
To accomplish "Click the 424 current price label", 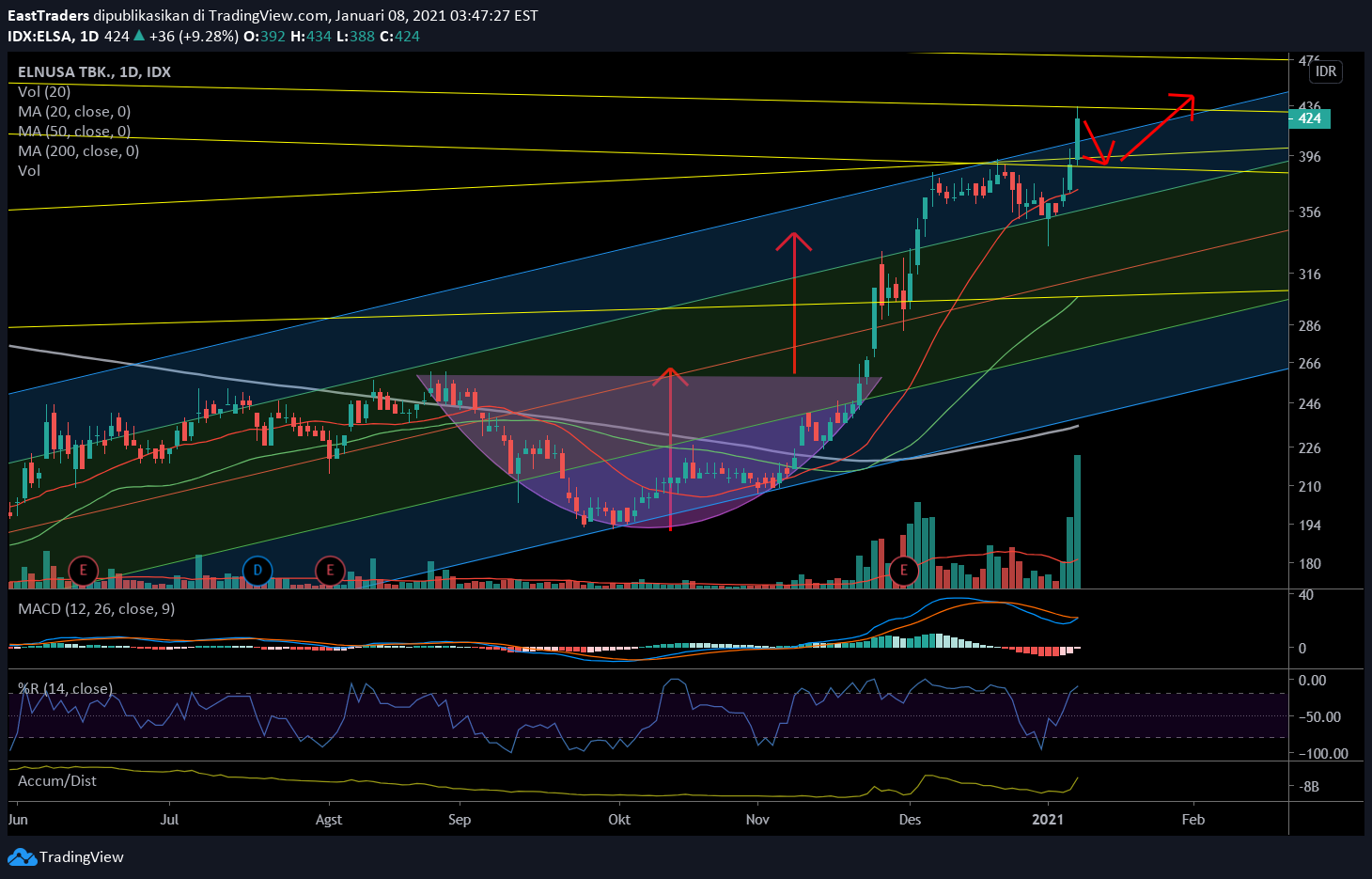I will 1310,118.
